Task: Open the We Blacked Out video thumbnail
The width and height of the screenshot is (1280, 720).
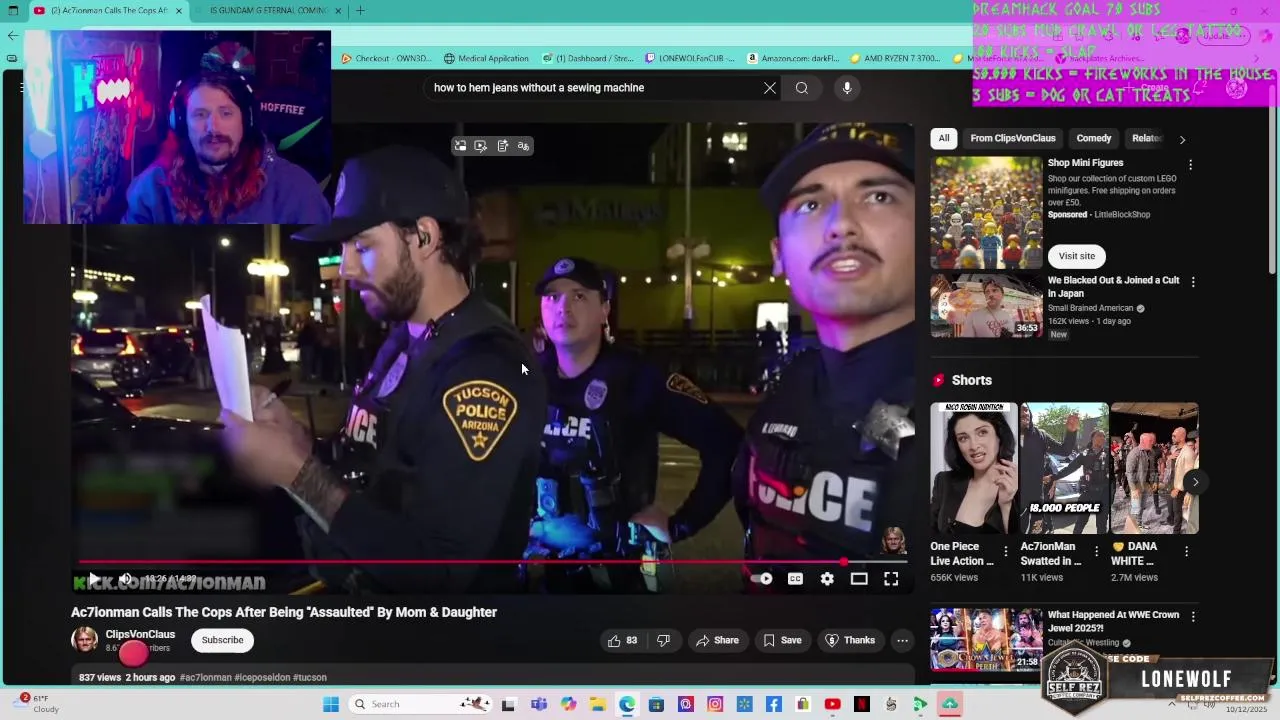Action: (x=986, y=305)
